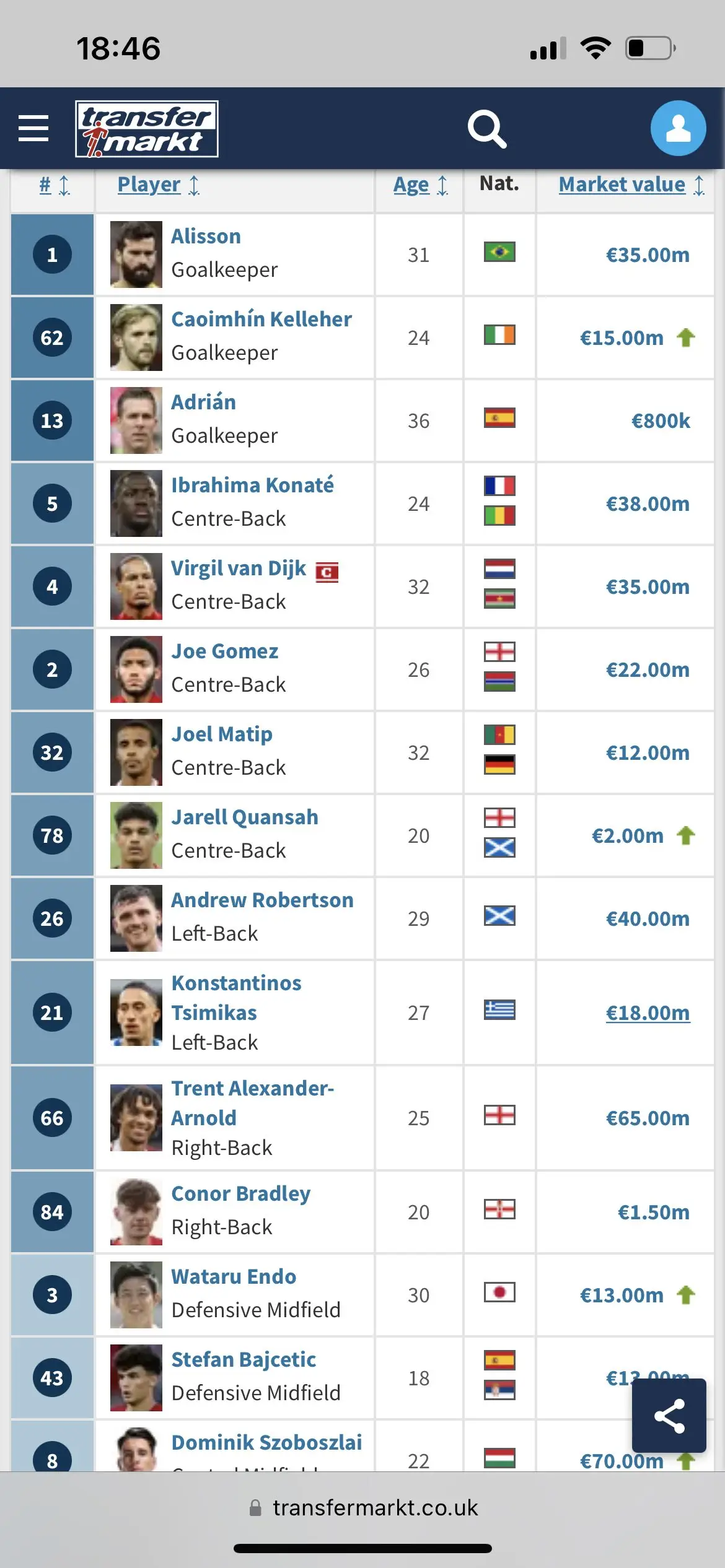This screenshot has width=725, height=1568.
Task: Click captain badge next to Virgil van Dijk
Action: tap(327, 572)
